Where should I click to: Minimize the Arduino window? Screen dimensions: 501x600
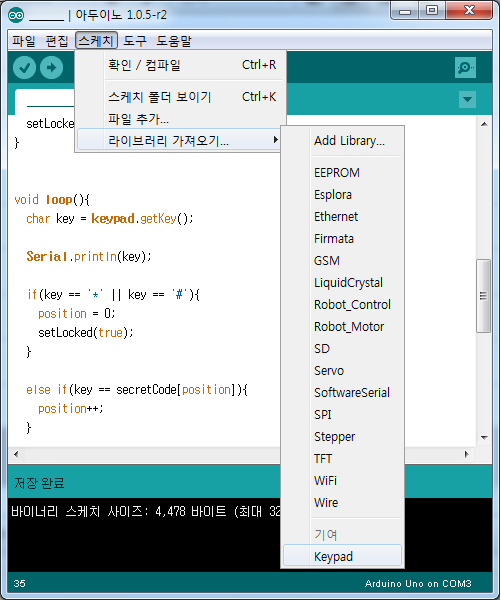[405, 11]
